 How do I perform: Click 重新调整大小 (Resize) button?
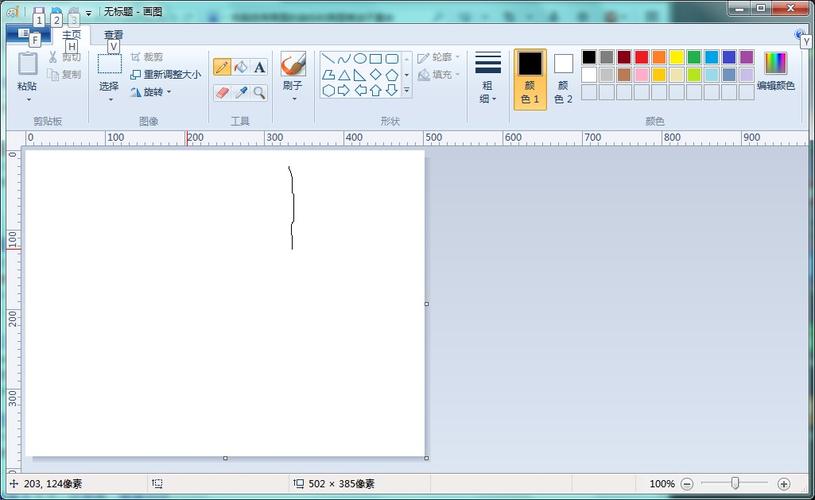pyautogui.click(x=166, y=74)
